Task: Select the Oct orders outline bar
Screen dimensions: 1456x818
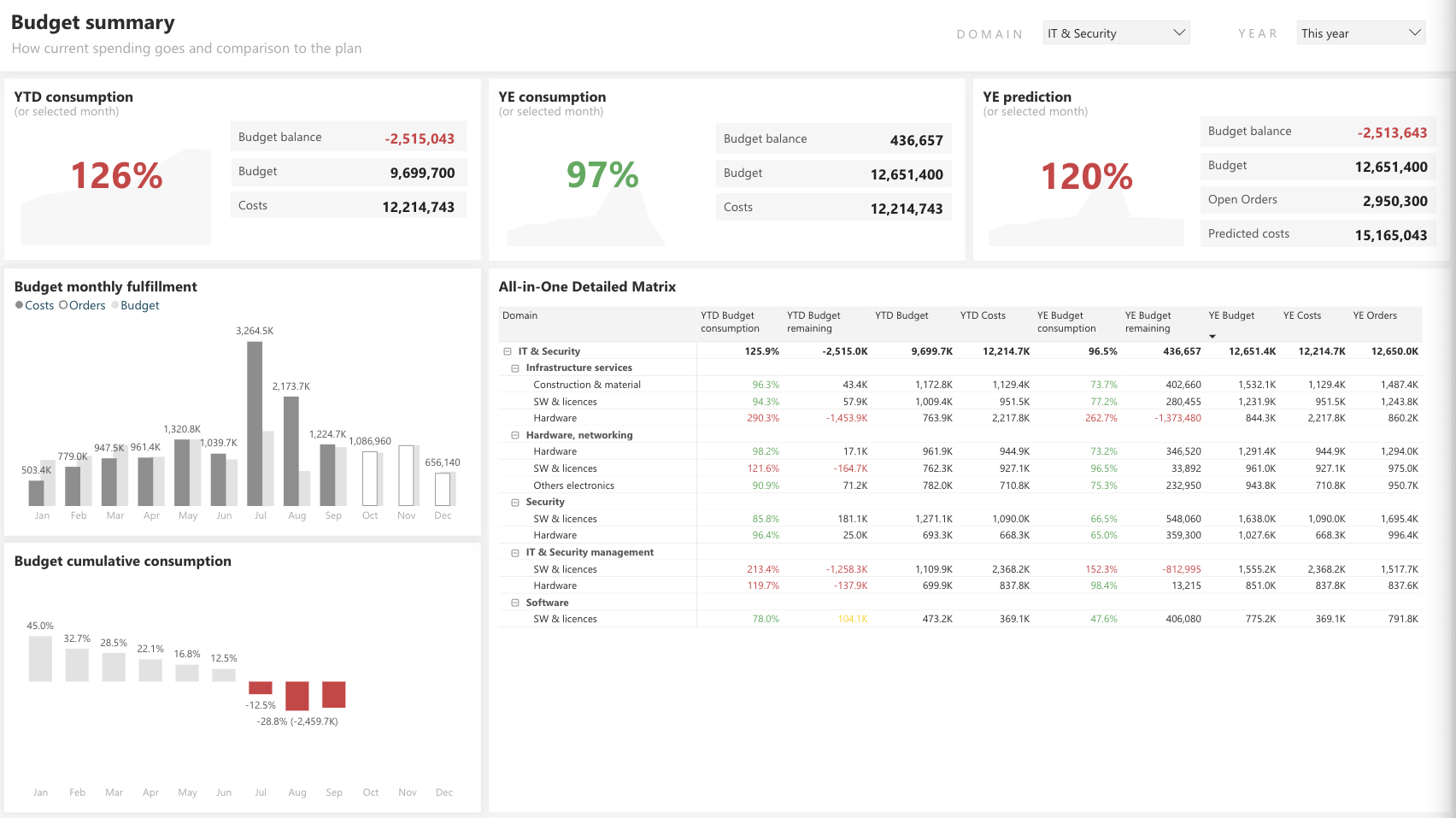Action: [370, 478]
